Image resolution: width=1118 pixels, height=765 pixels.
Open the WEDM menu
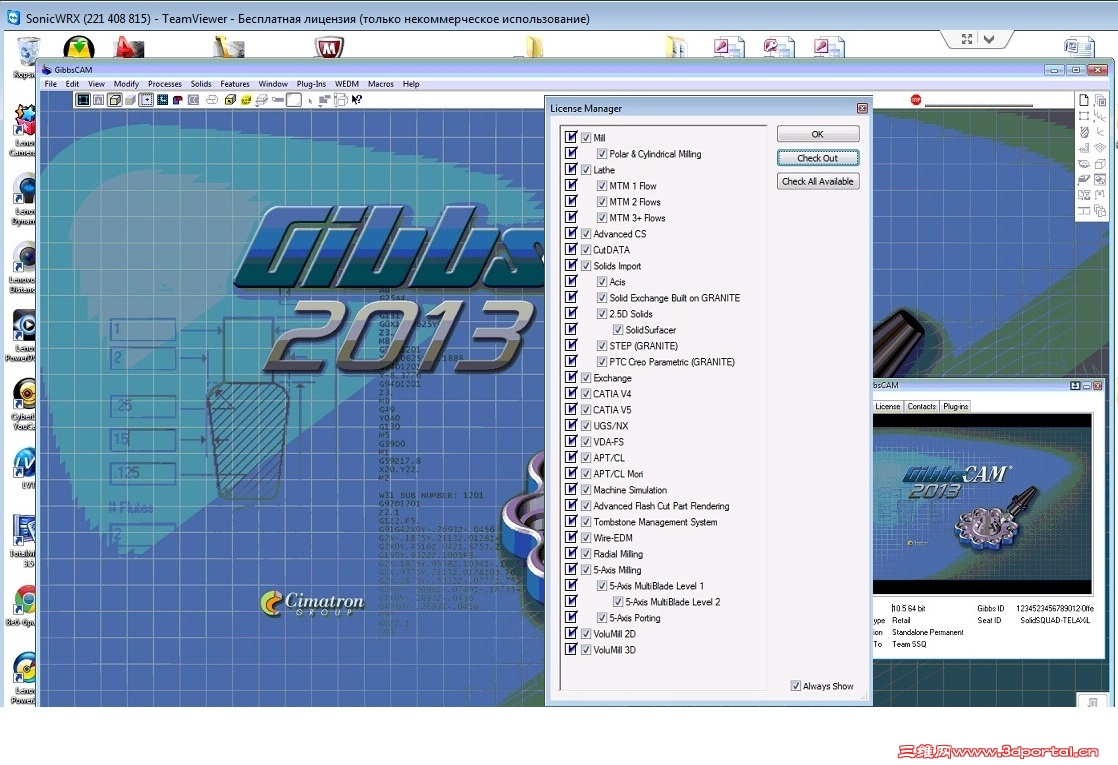point(347,84)
